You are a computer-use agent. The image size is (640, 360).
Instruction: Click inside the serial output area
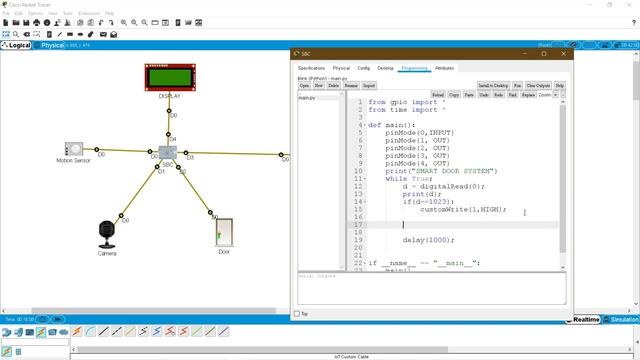[x=432, y=289]
